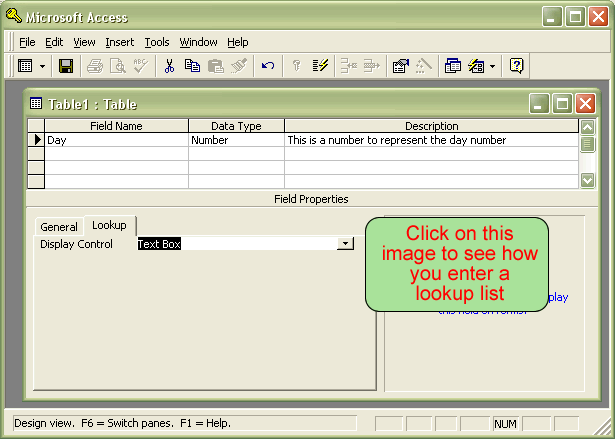
Task: Click the Display Control Text Box field
Action: pyautogui.click(x=237, y=244)
